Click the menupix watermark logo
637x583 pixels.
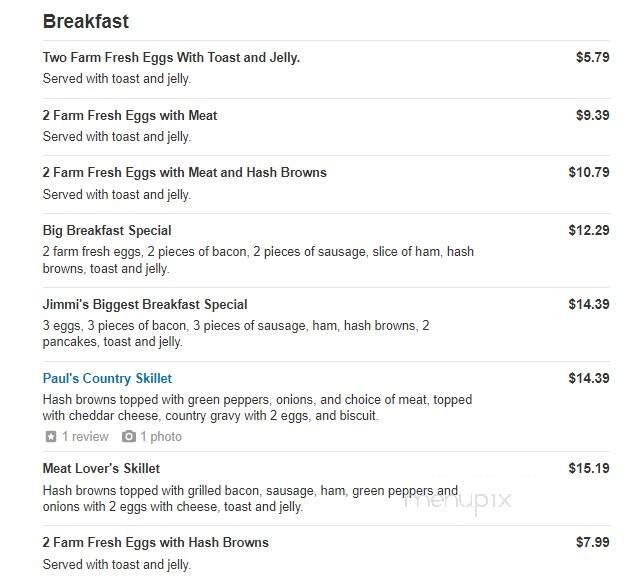pos(458,500)
